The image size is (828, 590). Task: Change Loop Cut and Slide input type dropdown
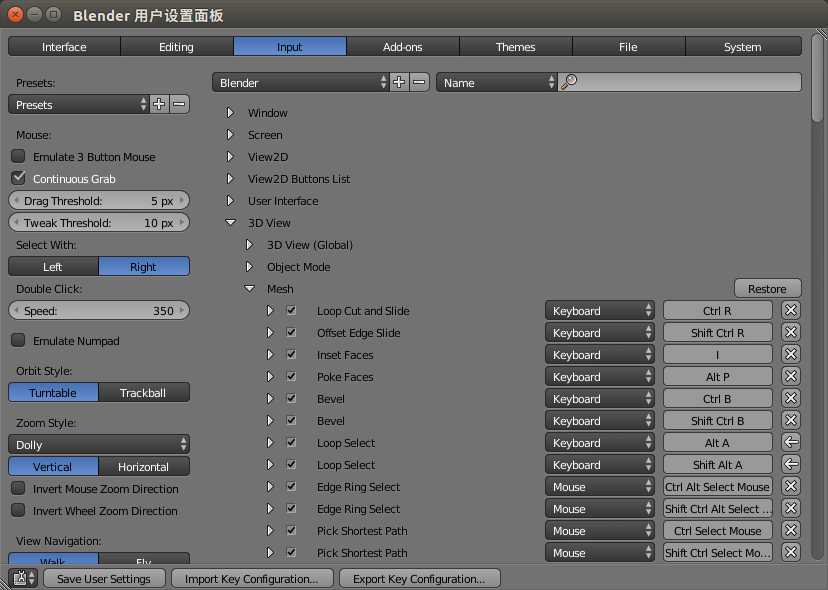(600, 311)
